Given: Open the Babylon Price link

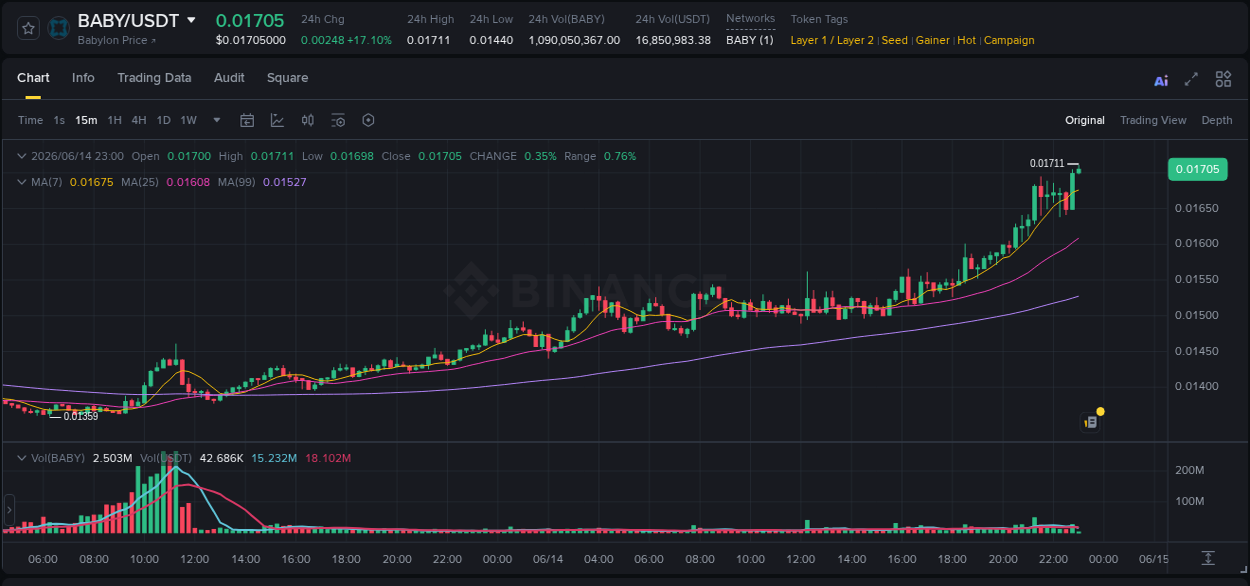Looking at the screenshot, I should pyautogui.click(x=116, y=40).
